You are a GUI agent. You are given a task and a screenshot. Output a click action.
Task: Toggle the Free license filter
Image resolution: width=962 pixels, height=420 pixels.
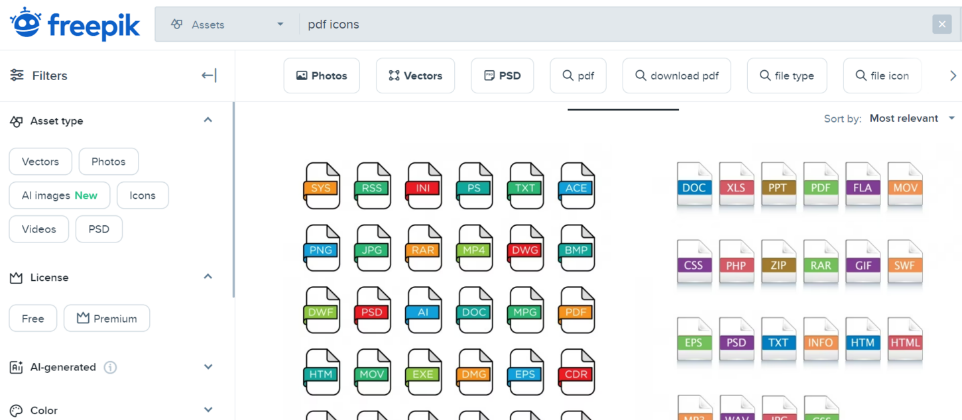[x=33, y=319]
